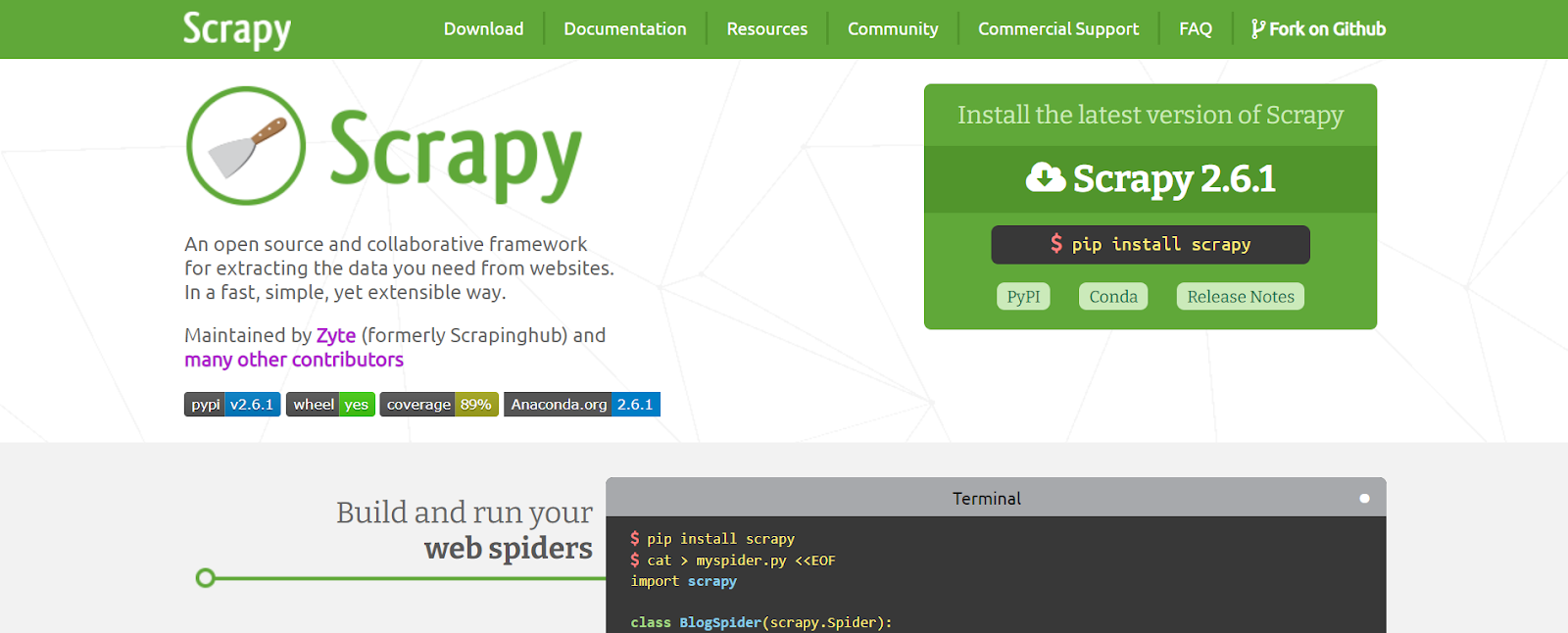Viewport: 1568px width, 633px height.
Task: Click the coverage 89% badge
Action: tap(439, 405)
